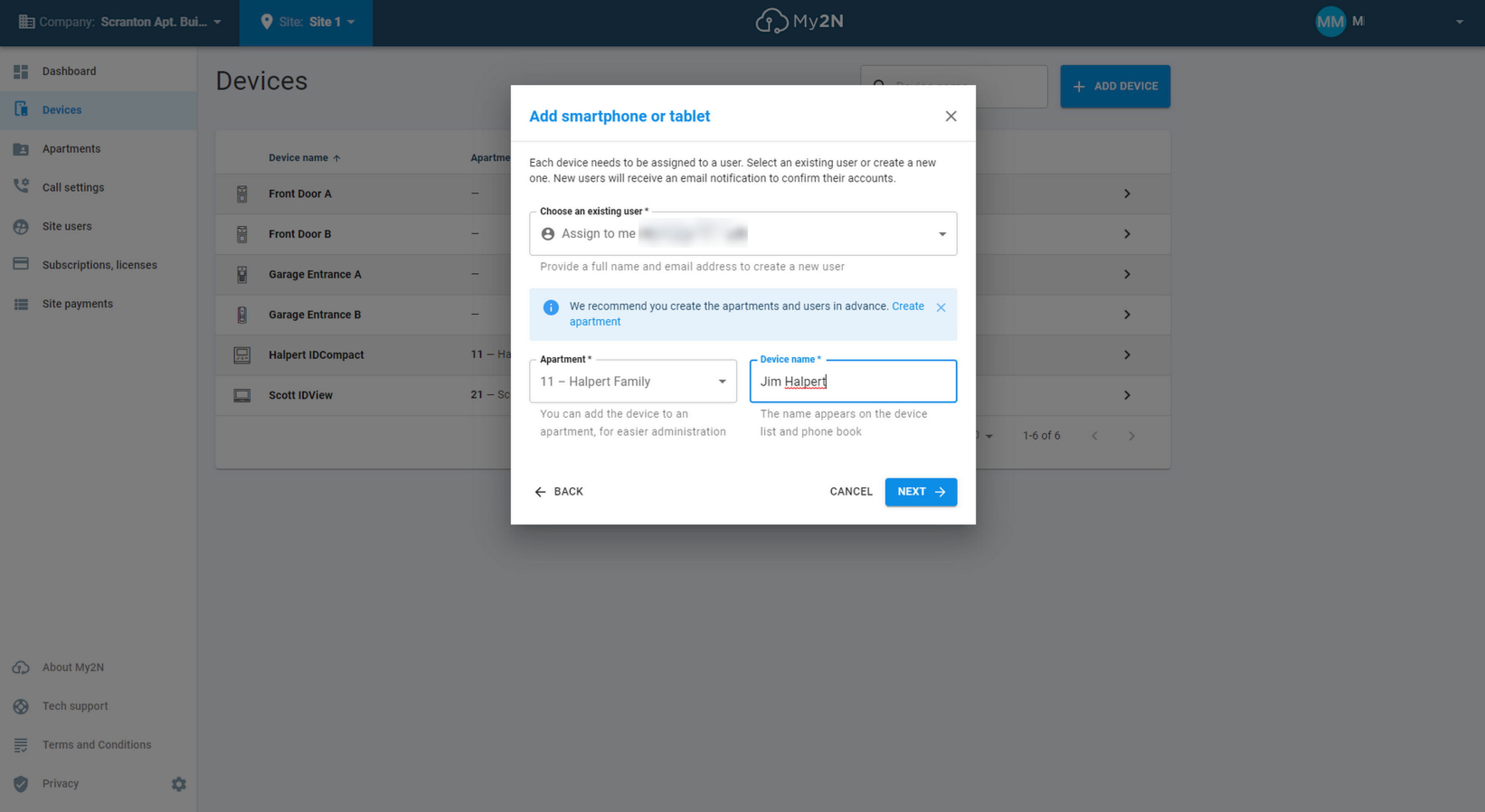Open the Site 1 selector dropdown
This screenshot has height=812, width=1485.
pos(306,22)
